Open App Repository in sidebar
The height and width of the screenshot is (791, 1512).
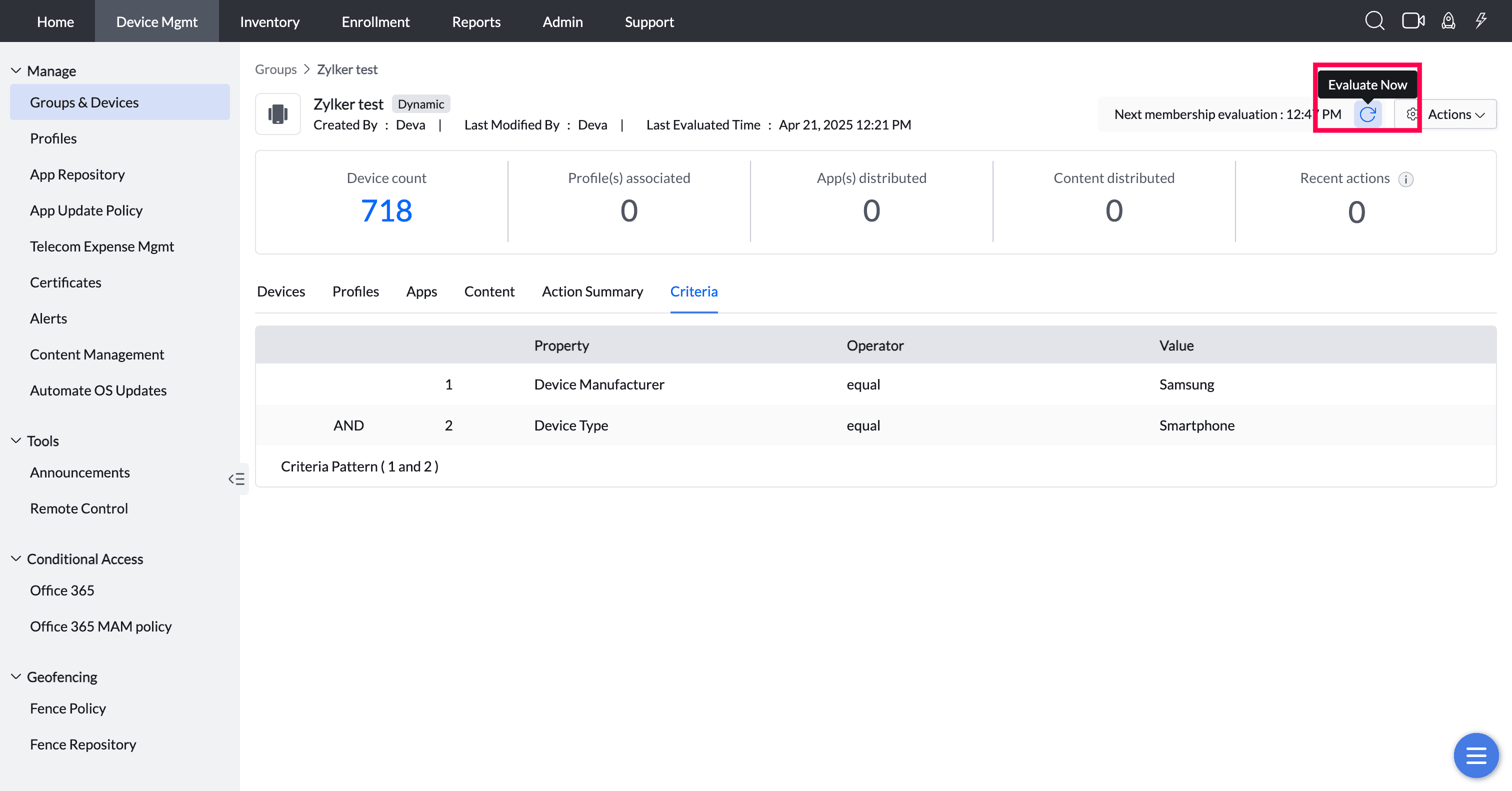[77, 174]
